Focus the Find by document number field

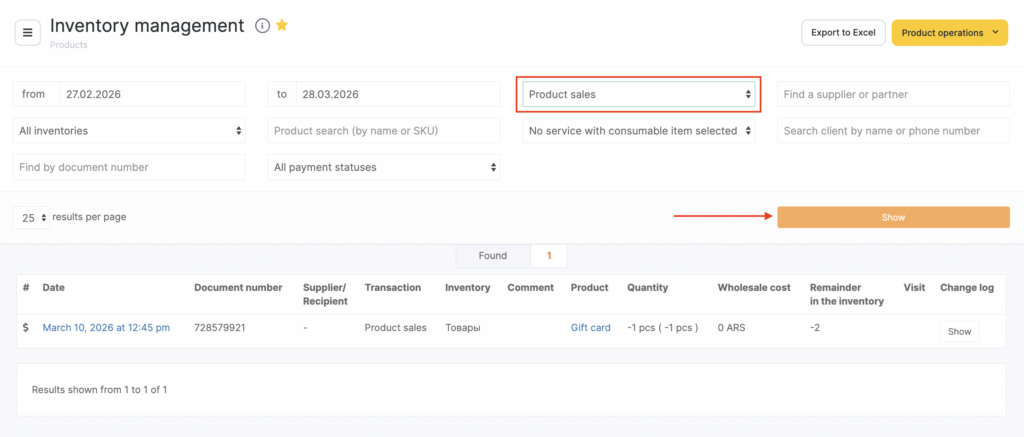129,167
